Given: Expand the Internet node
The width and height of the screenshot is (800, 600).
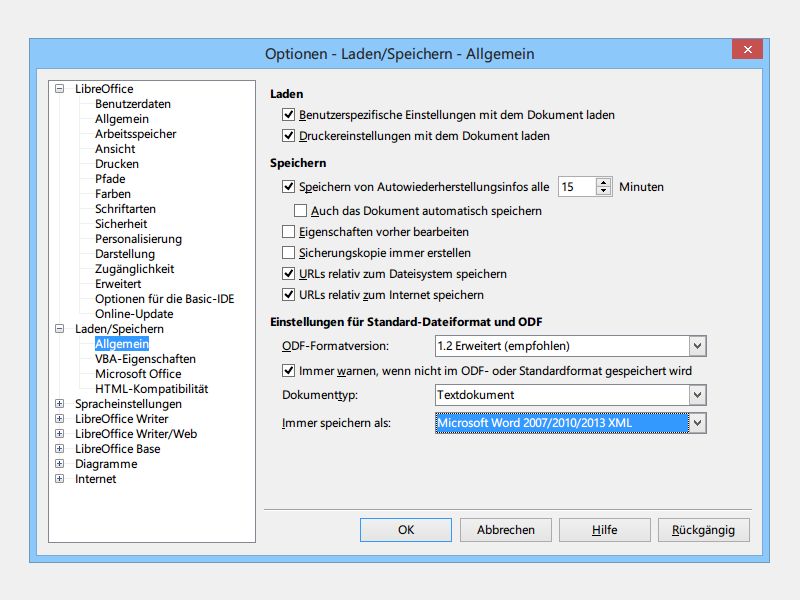Looking at the screenshot, I should [x=60, y=479].
